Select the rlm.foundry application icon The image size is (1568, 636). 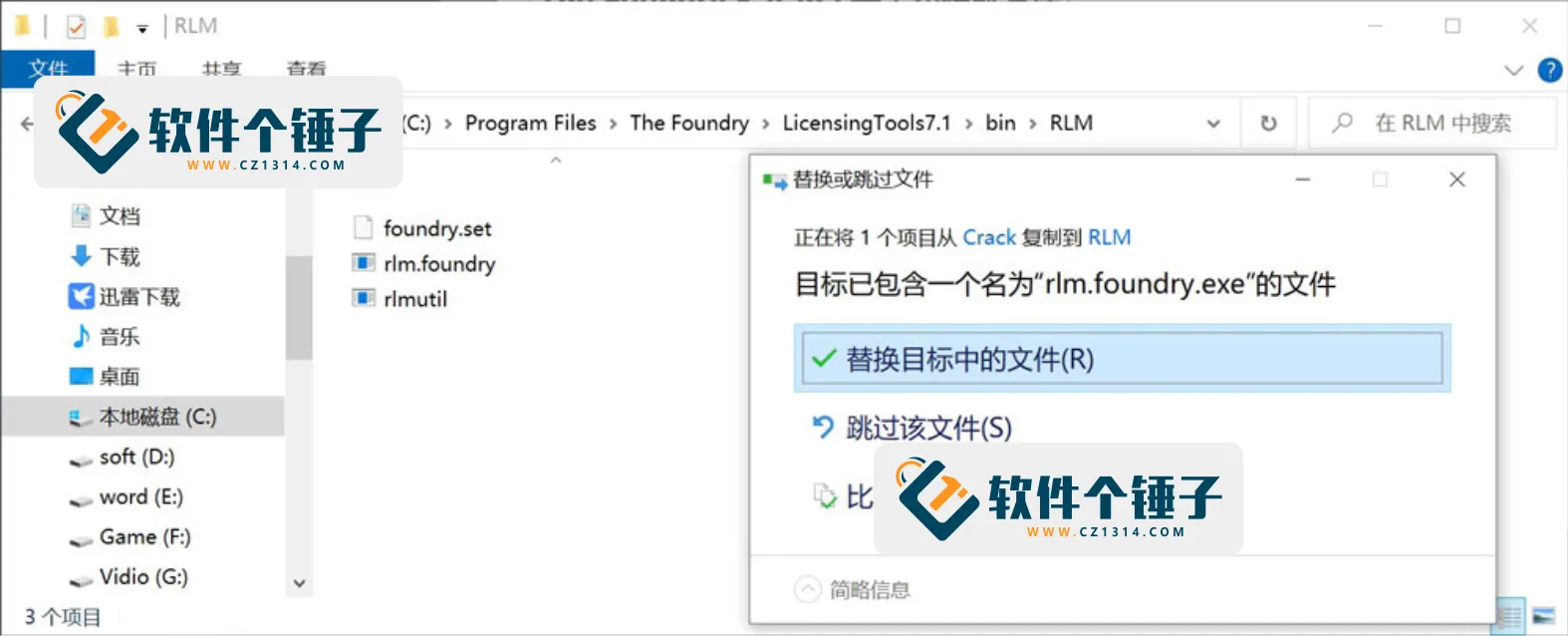[x=364, y=263]
